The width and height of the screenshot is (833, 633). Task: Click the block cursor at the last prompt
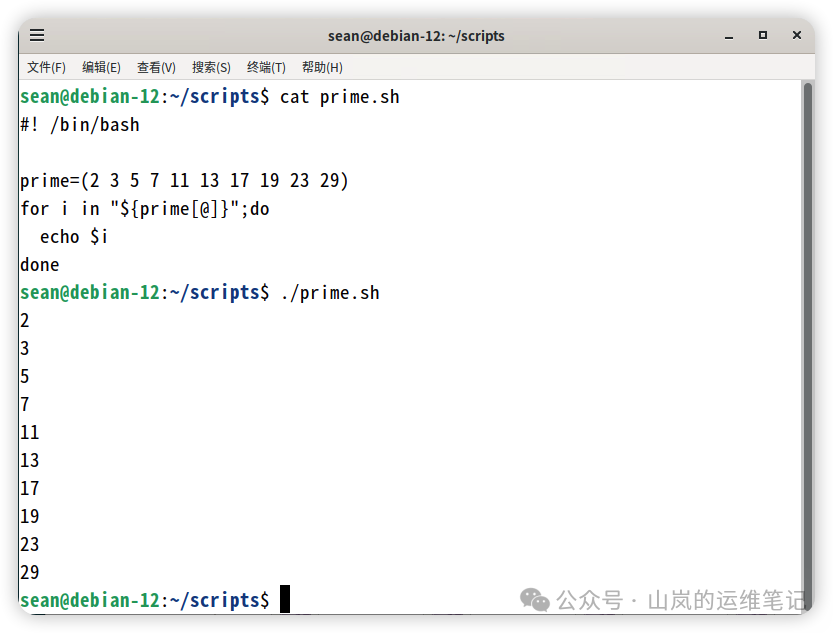point(285,599)
